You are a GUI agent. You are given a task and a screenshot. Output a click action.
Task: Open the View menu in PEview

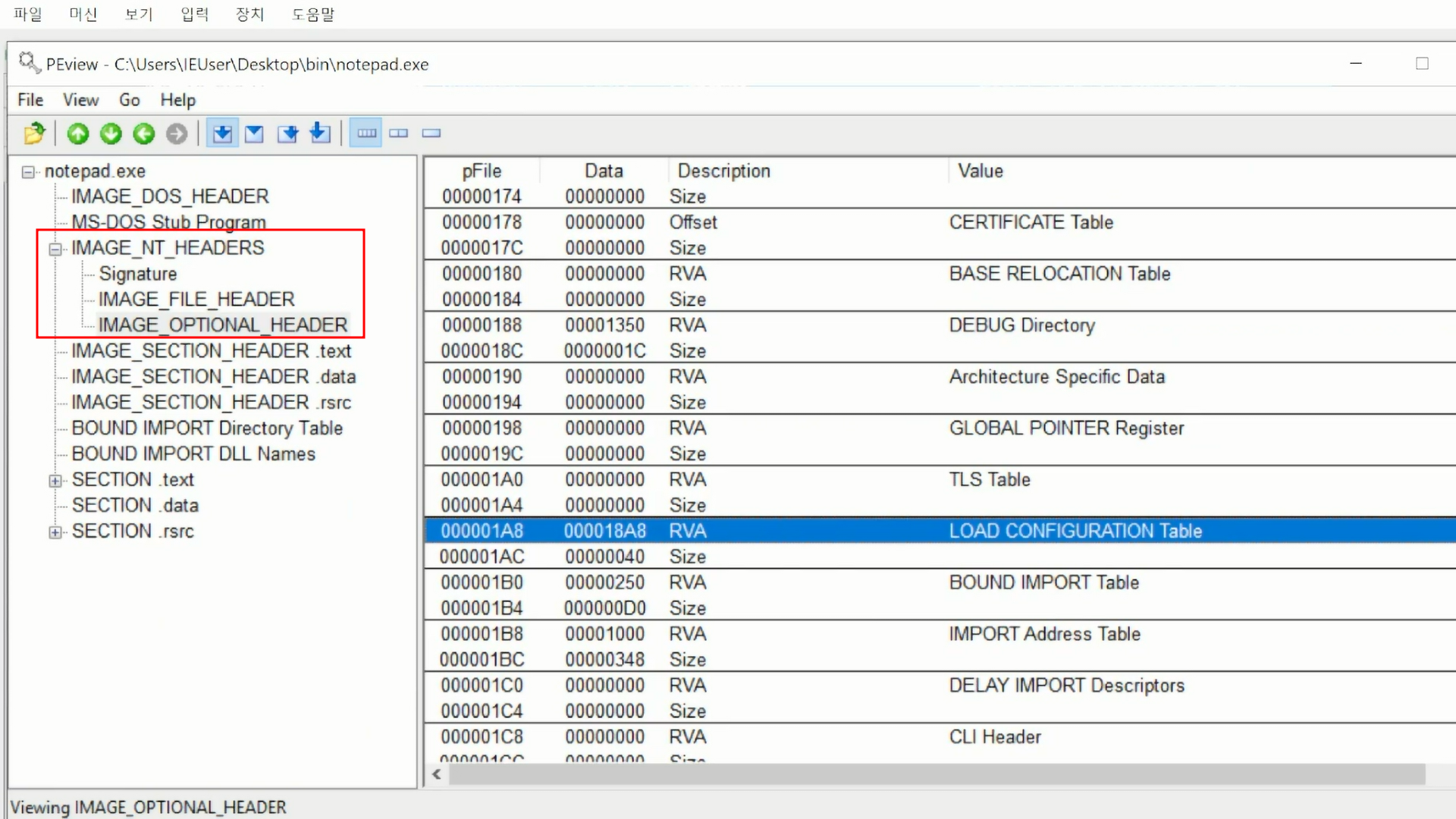80,100
